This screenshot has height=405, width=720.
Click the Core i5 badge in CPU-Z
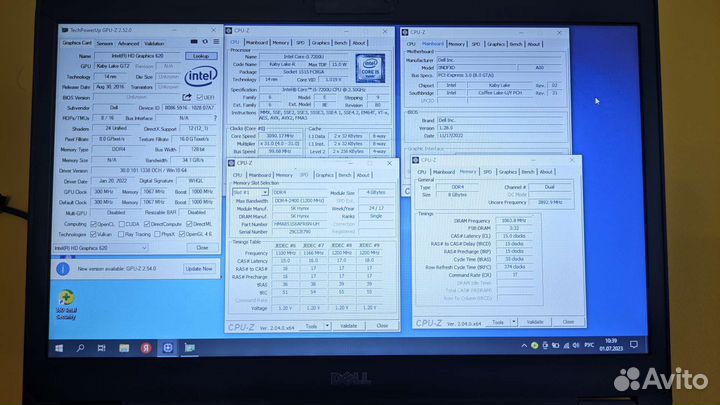(x=370, y=68)
